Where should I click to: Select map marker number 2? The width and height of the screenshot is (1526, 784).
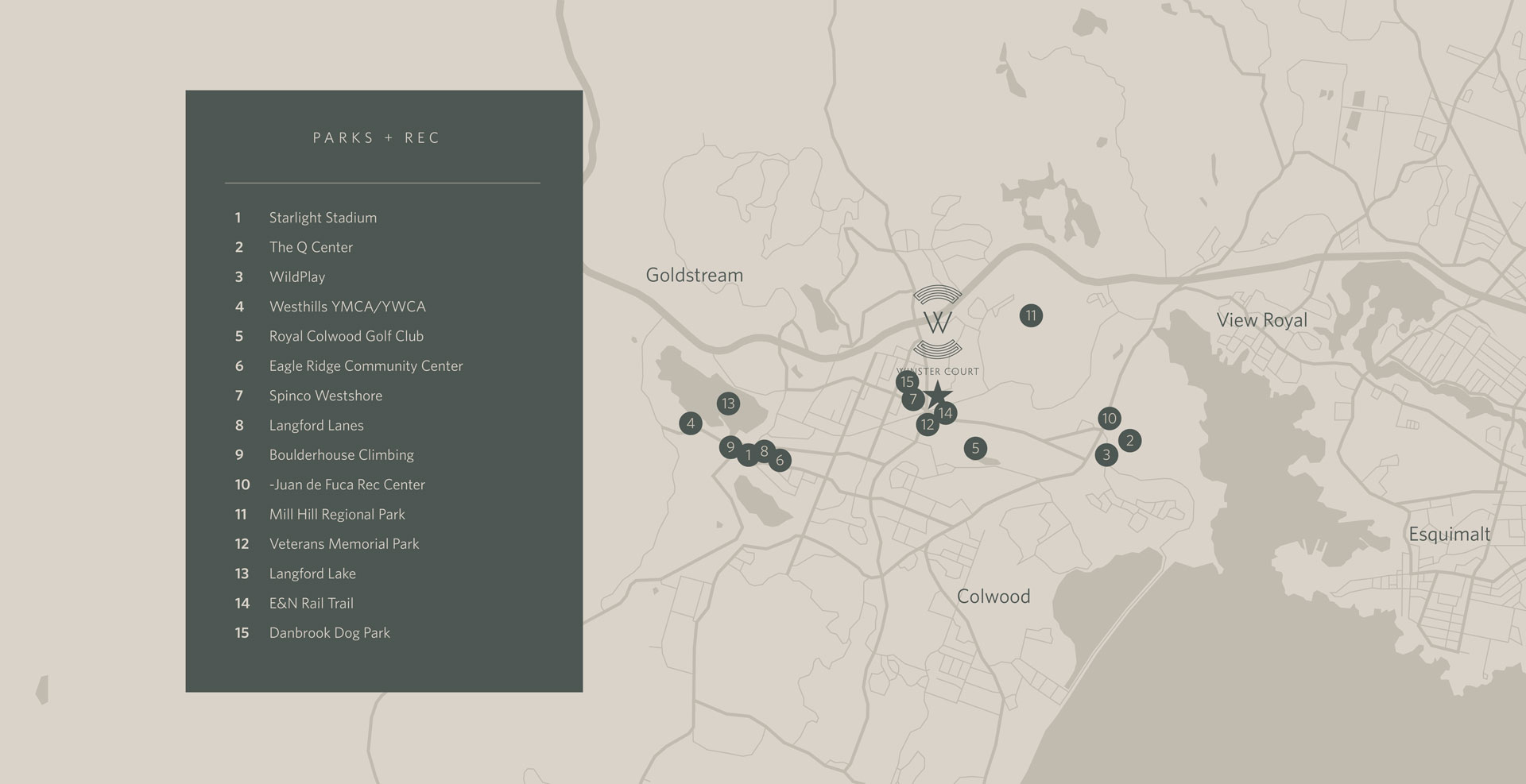[x=1130, y=440]
